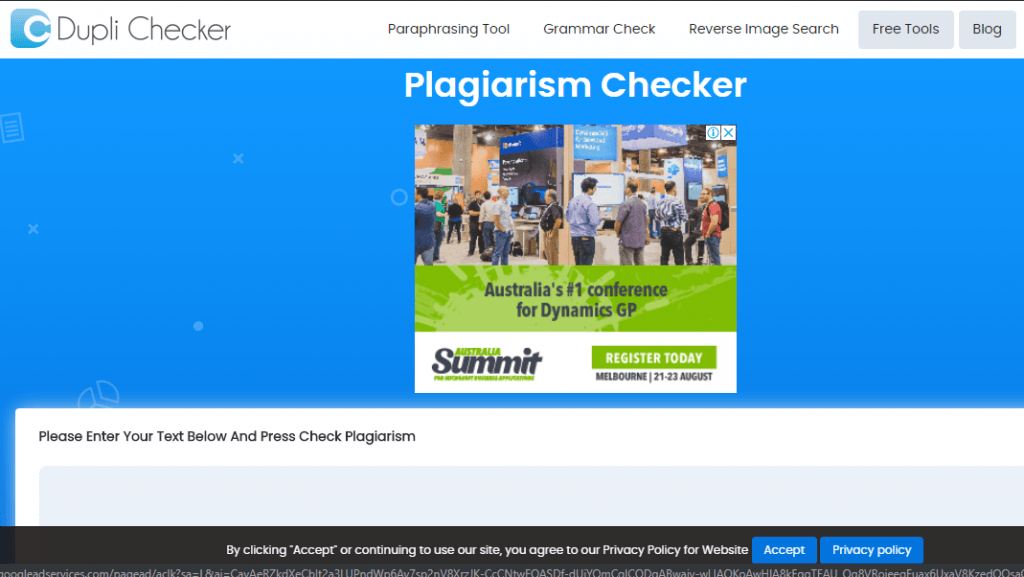Click the "Melbourne | 21-23 August" ad text
1024x577 pixels.
(x=653, y=377)
